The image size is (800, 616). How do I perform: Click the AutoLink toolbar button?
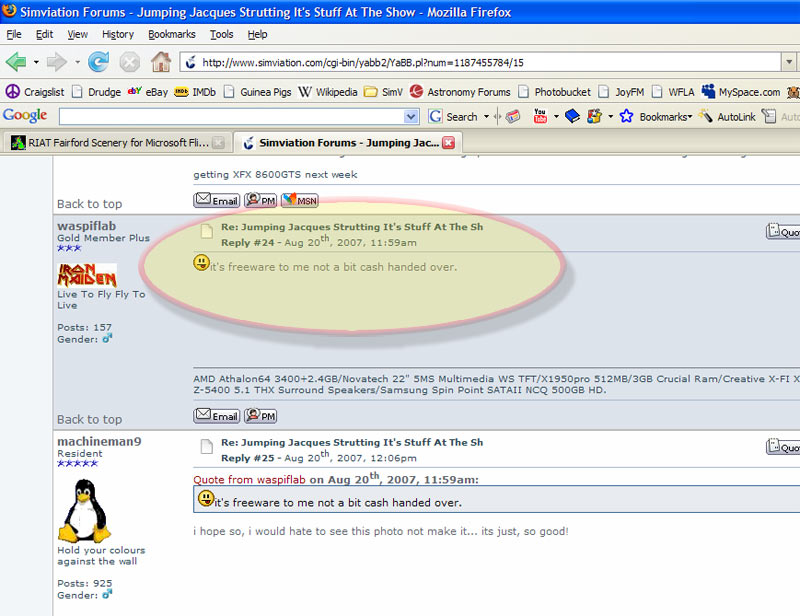[x=728, y=117]
